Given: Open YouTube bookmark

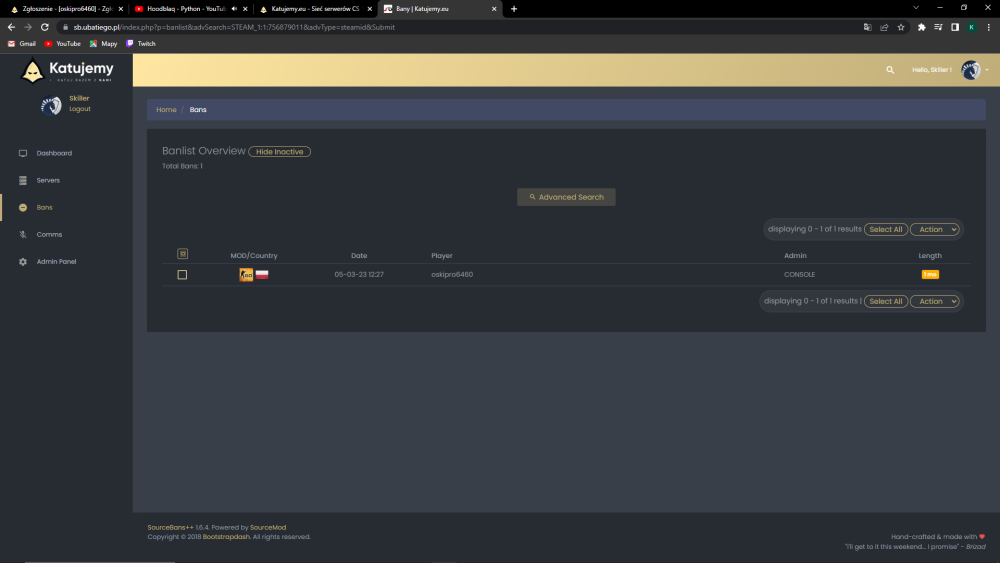Looking at the screenshot, I should [62, 44].
